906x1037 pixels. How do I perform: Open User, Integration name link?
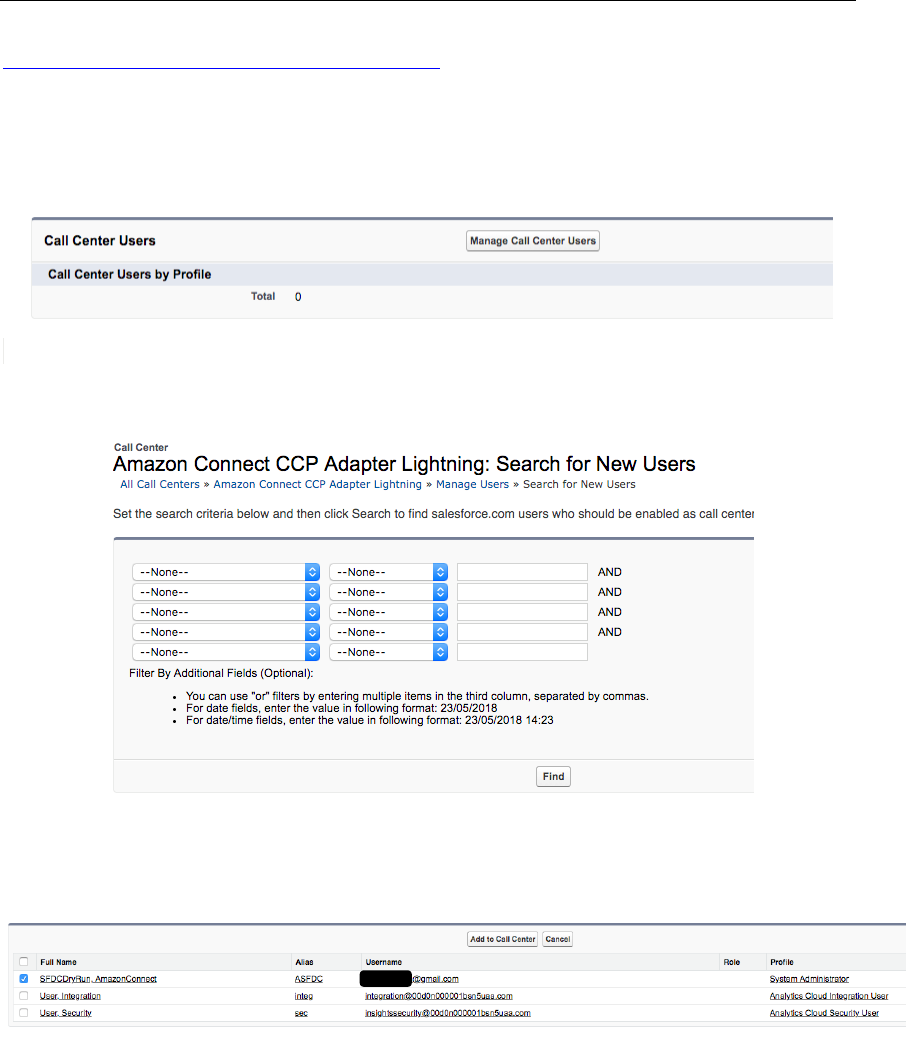[x=70, y=996]
